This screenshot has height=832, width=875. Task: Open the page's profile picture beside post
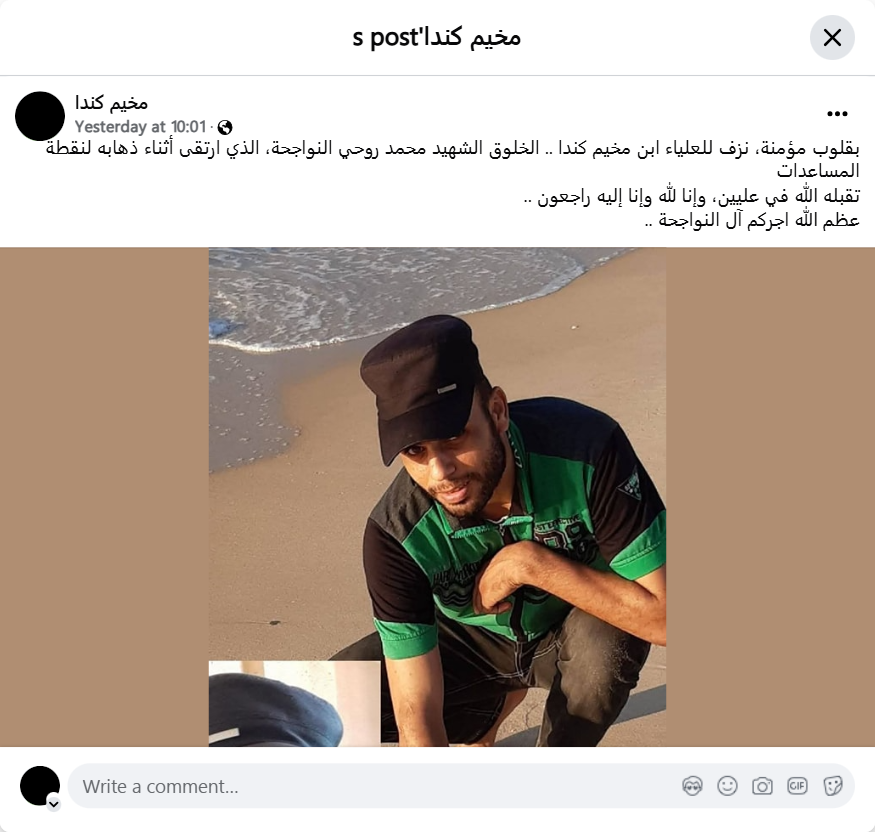tap(40, 116)
